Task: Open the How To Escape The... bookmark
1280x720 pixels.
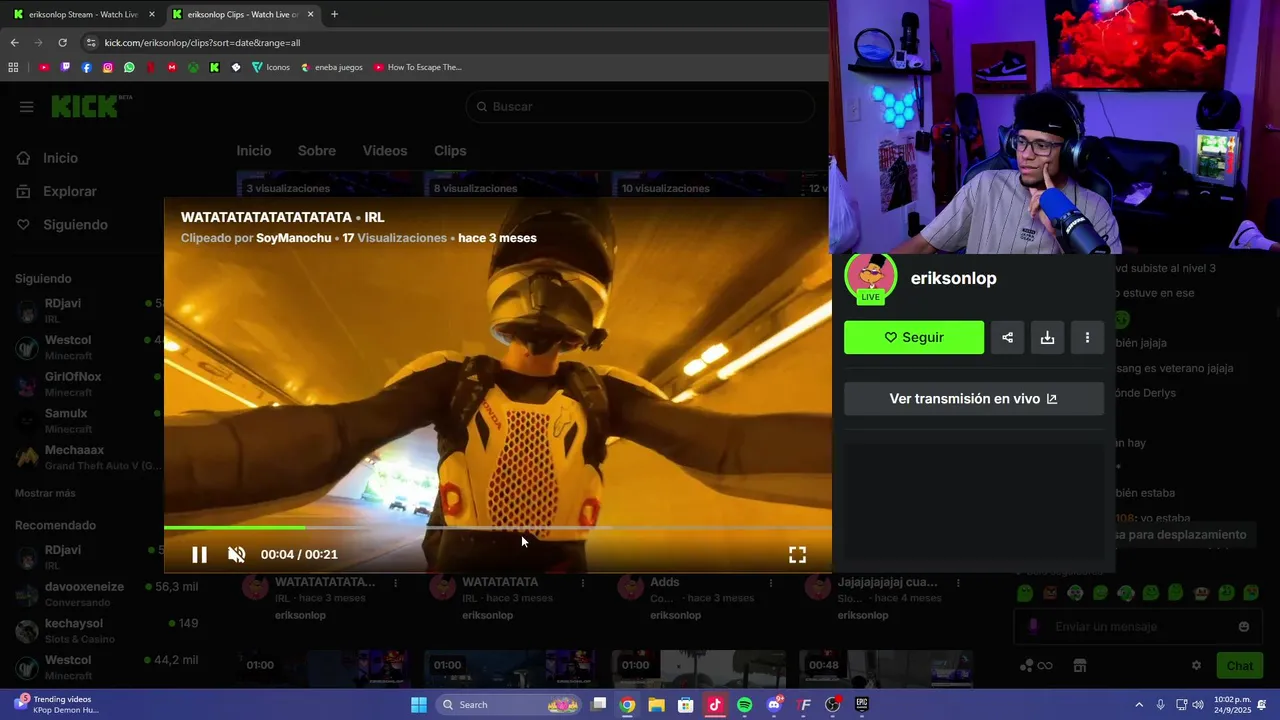Action: (x=418, y=67)
